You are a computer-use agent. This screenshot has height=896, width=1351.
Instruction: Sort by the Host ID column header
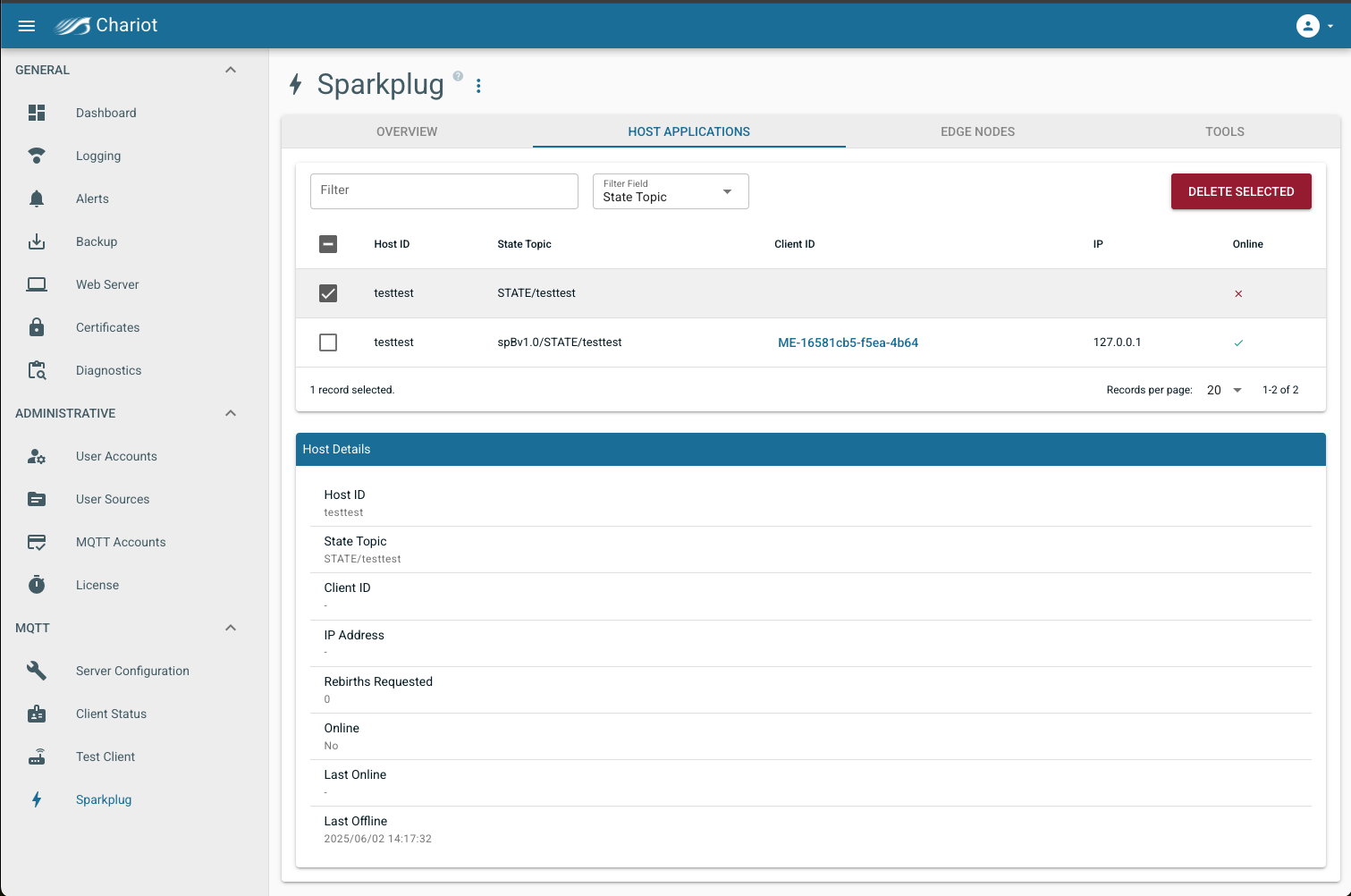[392, 244]
